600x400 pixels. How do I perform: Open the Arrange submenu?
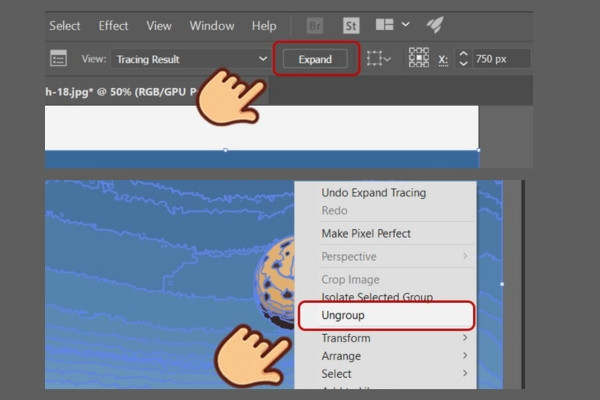(x=386, y=356)
